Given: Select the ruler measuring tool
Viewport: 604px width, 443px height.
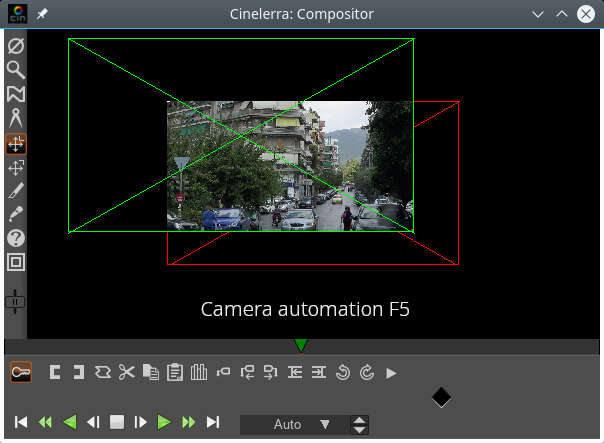Looking at the screenshot, I should pos(16,118).
